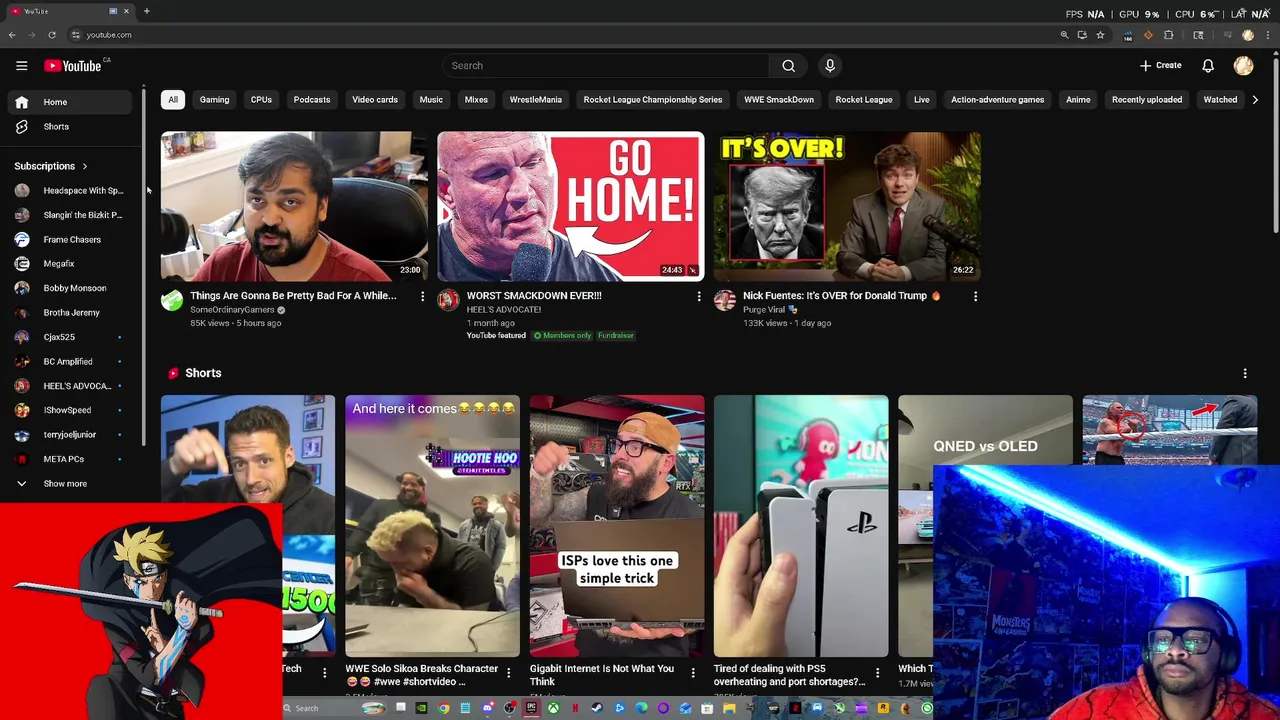Open options for WORST SMACKDOWN EVER video
The image size is (1280, 720).
pos(699,296)
